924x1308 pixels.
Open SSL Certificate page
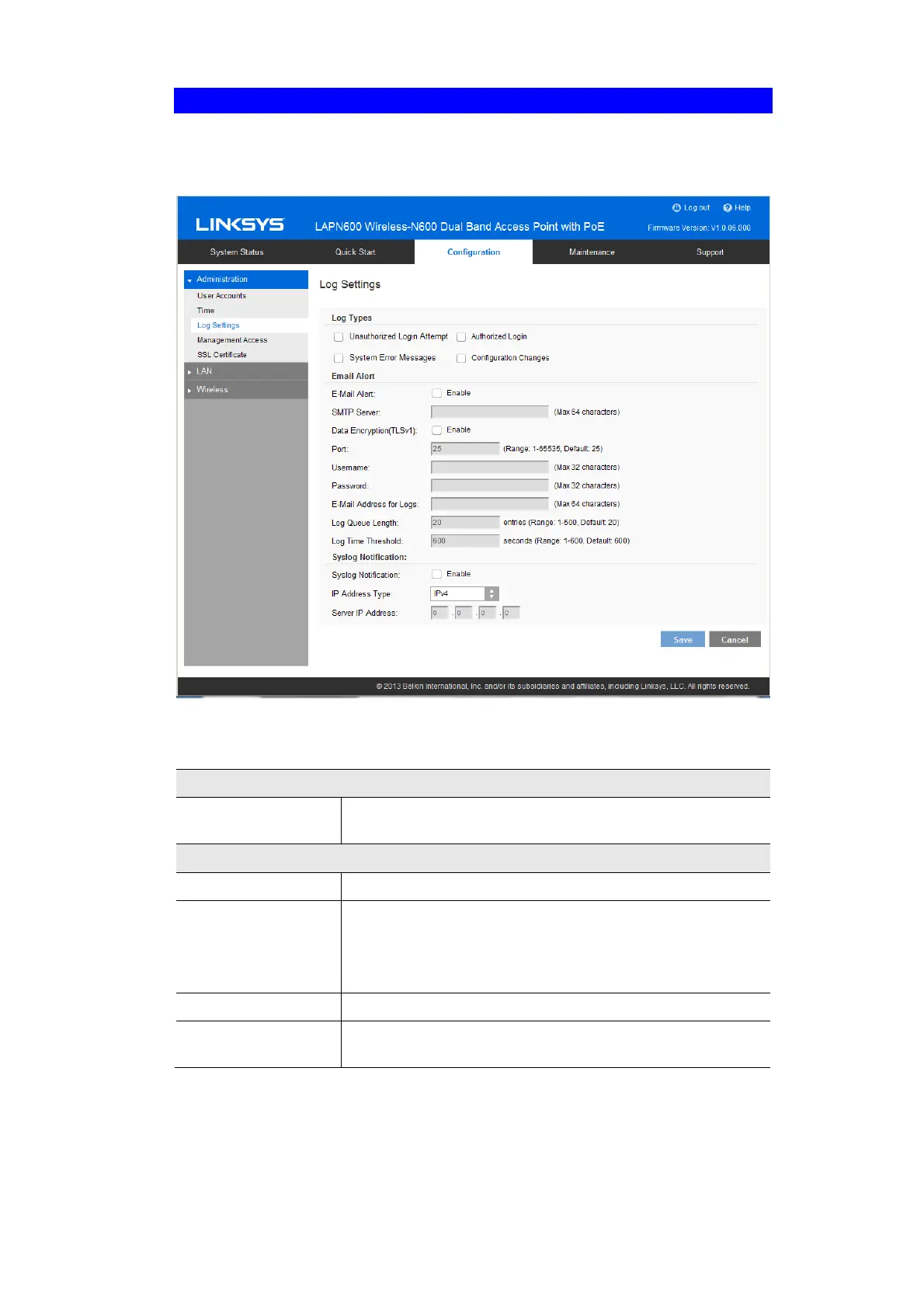[222, 355]
